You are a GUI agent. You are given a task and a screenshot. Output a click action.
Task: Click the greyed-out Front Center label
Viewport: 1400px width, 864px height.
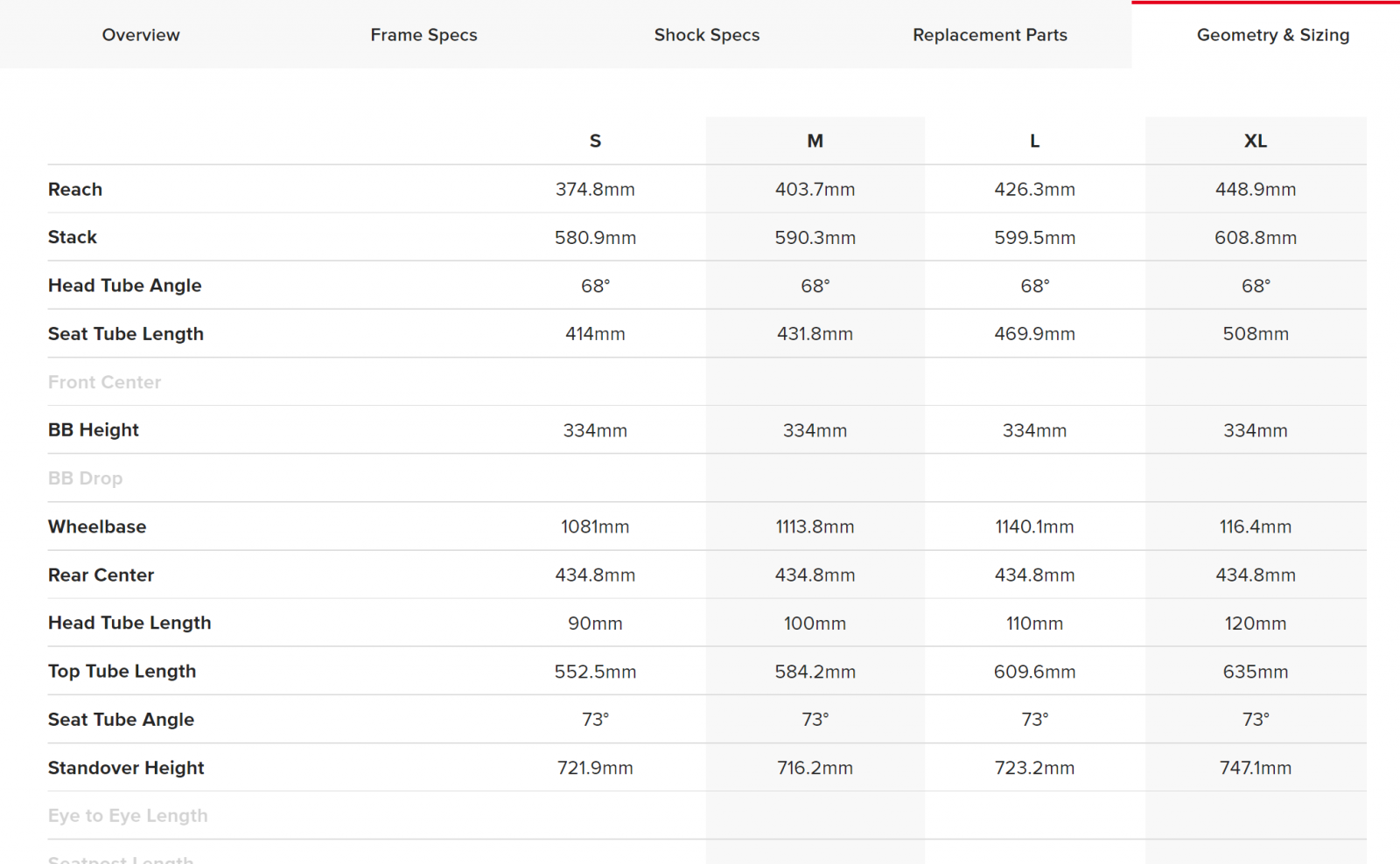click(104, 382)
